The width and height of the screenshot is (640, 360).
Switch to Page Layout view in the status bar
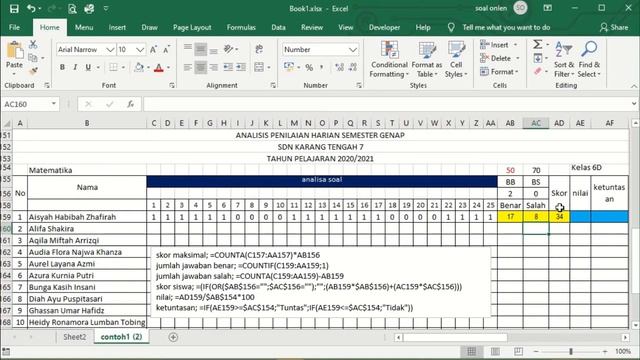[x=495, y=351]
